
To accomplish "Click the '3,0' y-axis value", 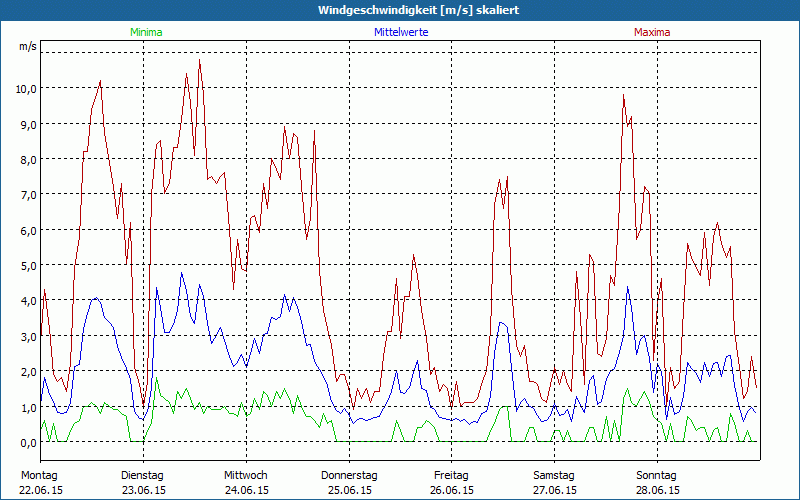I will [29, 336].
